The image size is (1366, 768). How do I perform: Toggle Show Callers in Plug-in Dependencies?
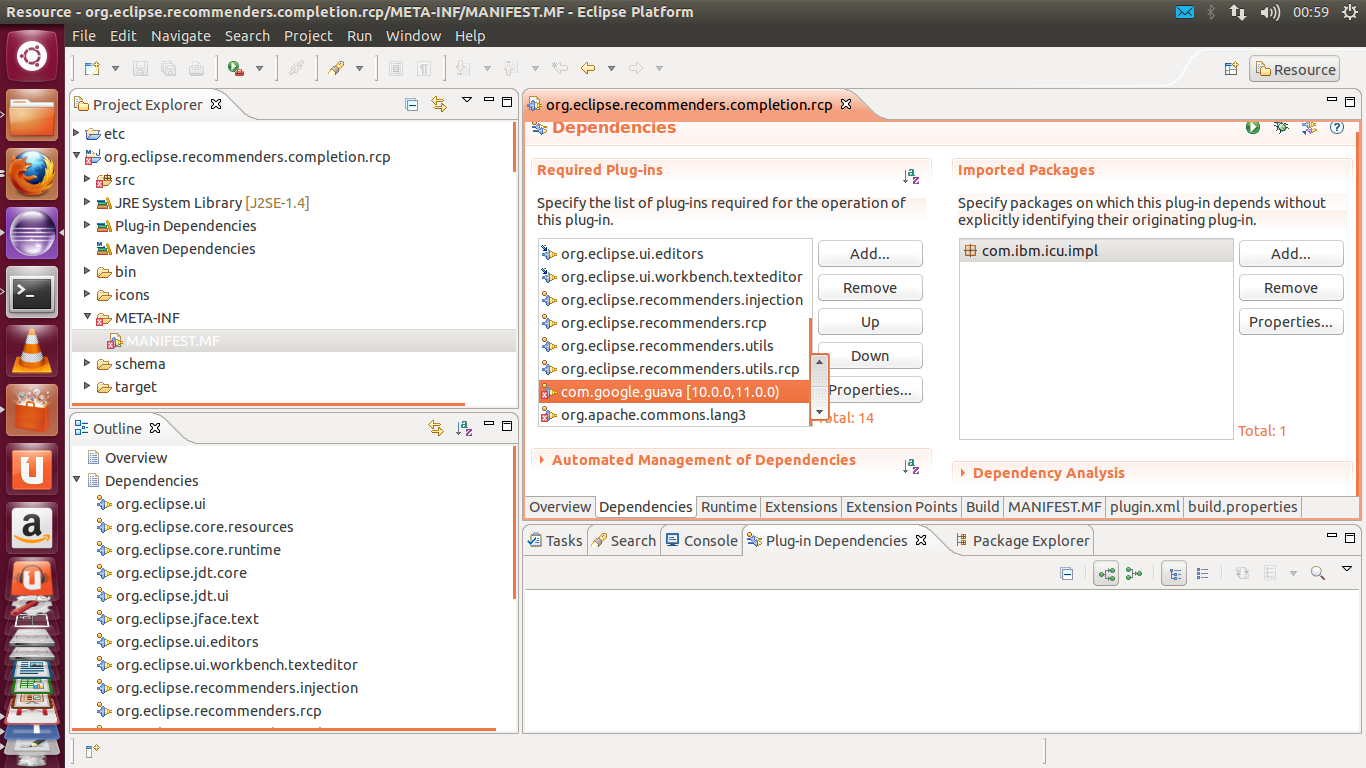click(1133, 574)
